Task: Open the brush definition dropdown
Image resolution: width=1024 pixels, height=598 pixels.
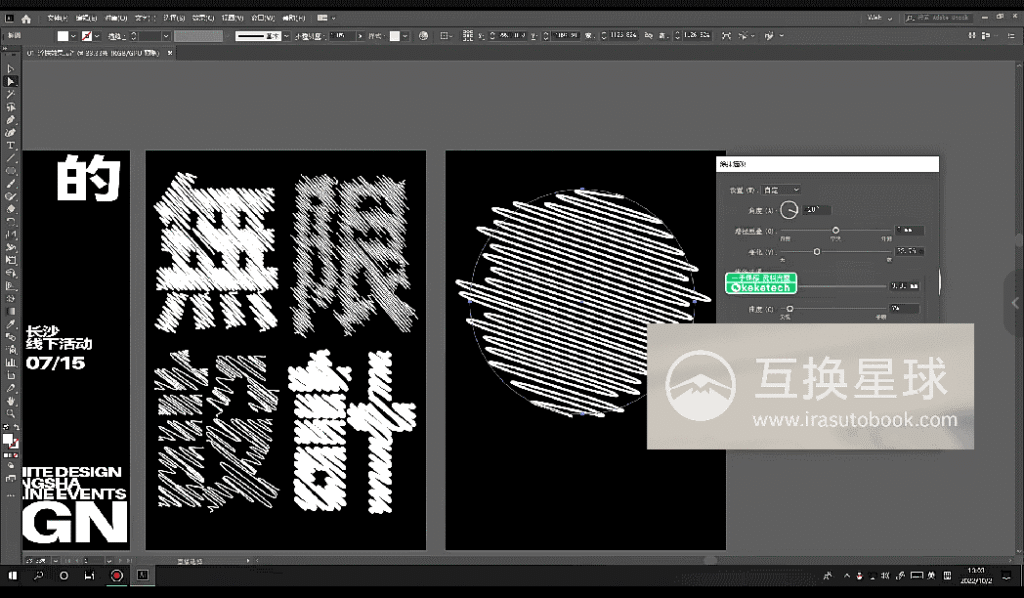Action: 287,35
